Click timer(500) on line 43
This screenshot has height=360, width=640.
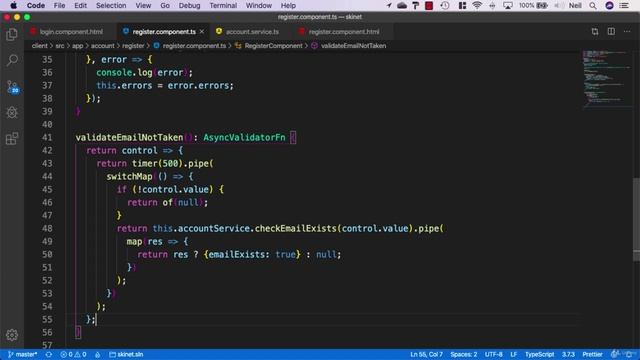(x=157, y=164)
